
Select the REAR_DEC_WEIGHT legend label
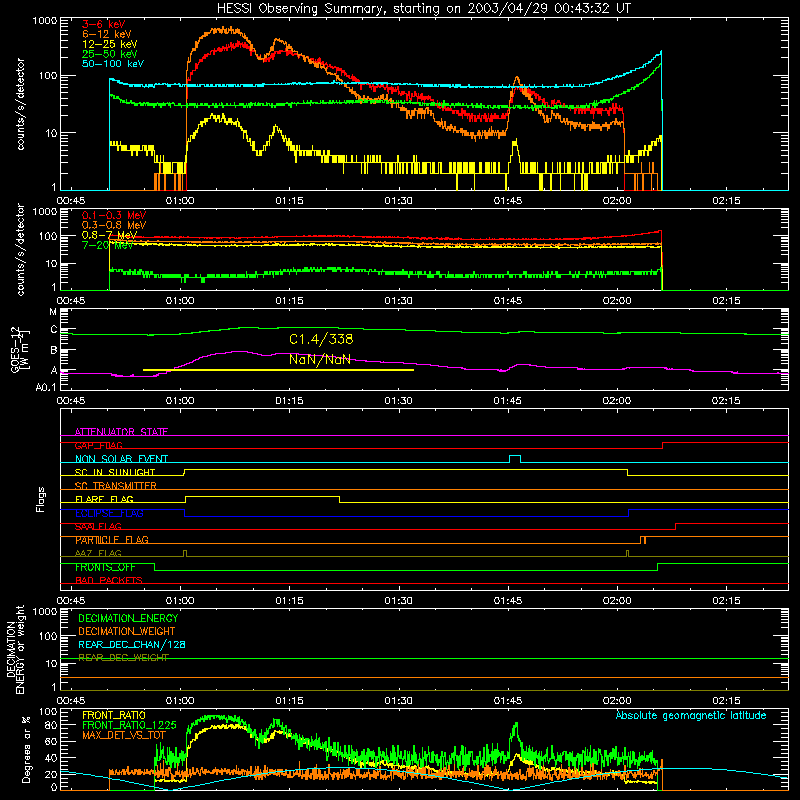(x=123, y=658)
